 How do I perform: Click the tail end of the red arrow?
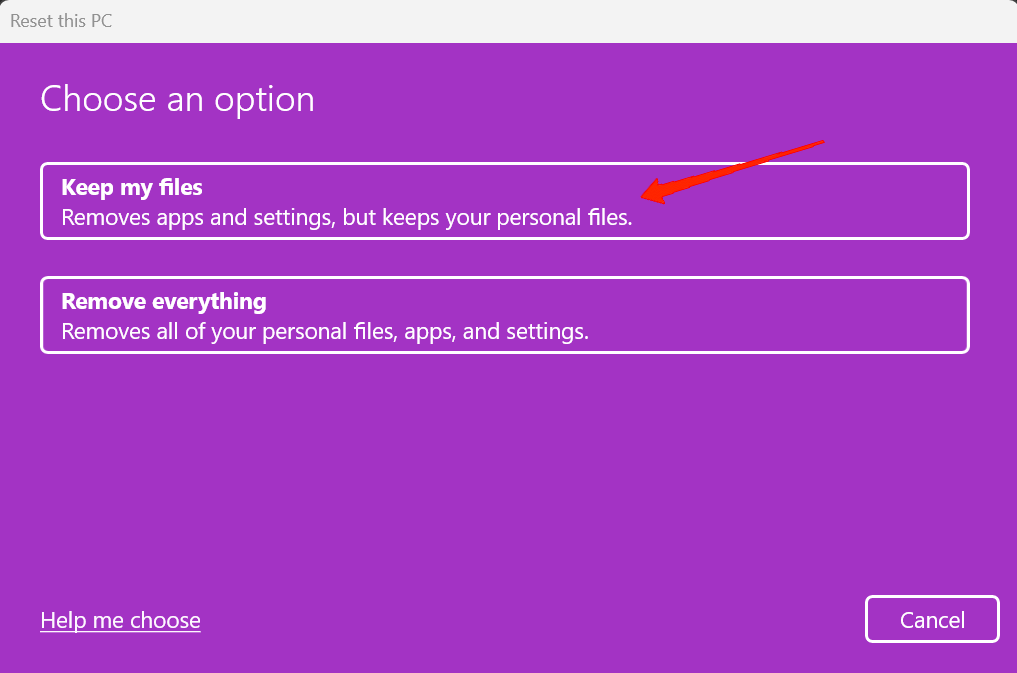(820, 142)
